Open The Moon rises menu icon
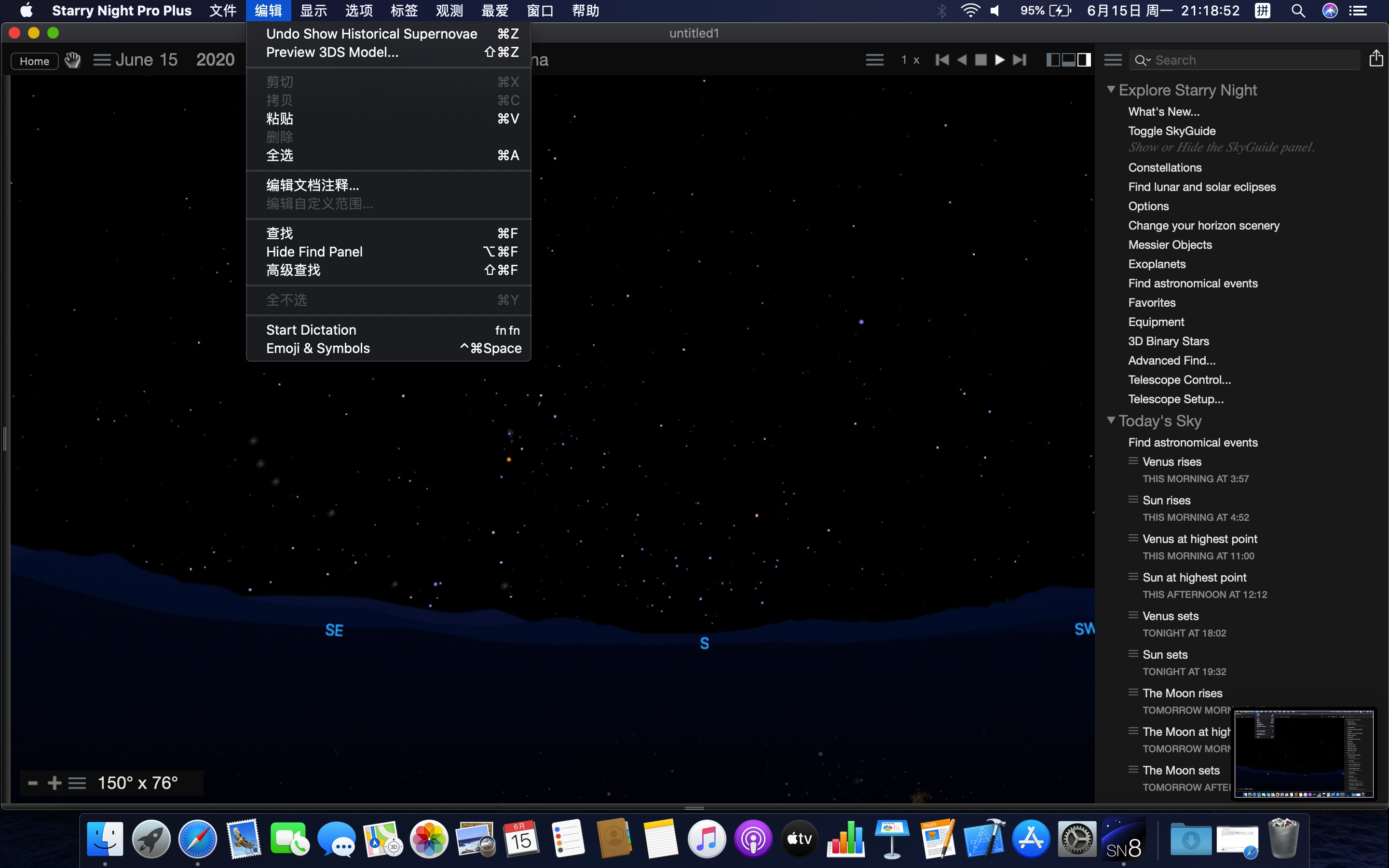 tap(1133, 692)
